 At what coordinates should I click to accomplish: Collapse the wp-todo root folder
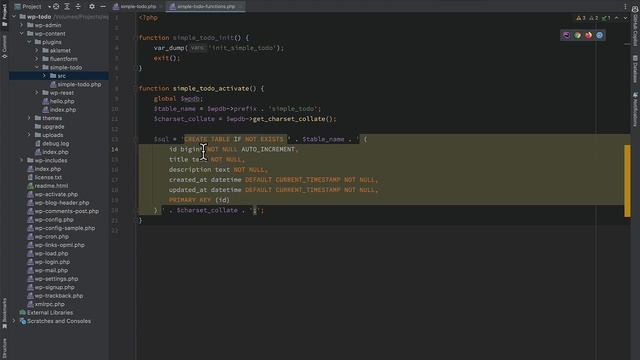(14, 17)
